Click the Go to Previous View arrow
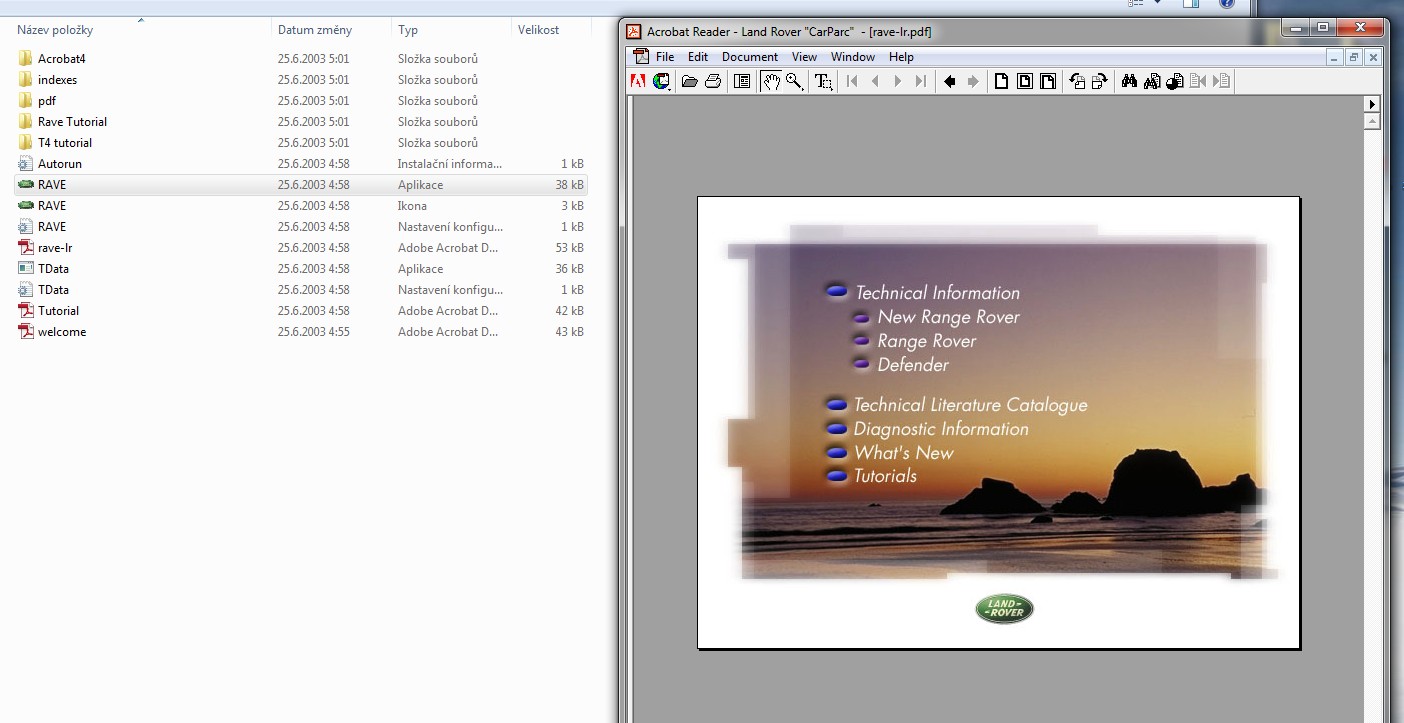1404x723 pixels. click(x=950, y=82)
